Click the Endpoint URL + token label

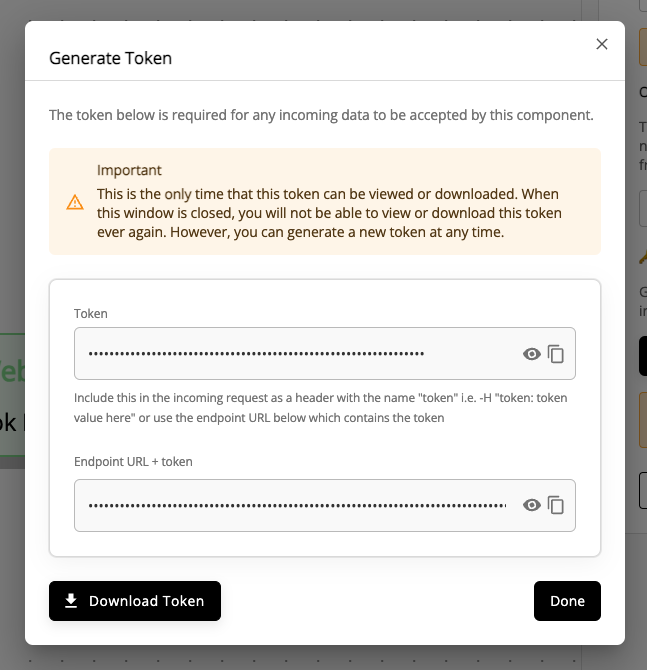133,462
